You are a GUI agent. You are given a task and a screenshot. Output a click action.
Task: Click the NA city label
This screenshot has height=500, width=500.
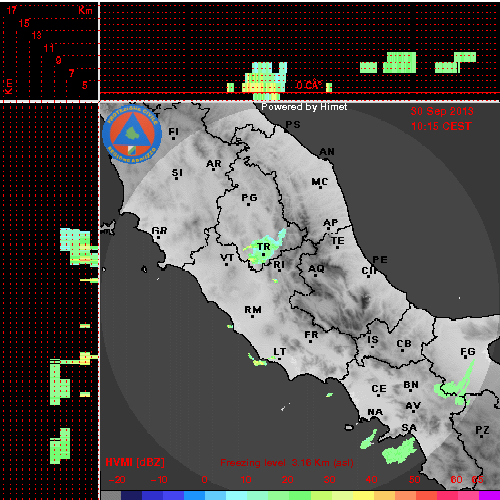(375, 412)
